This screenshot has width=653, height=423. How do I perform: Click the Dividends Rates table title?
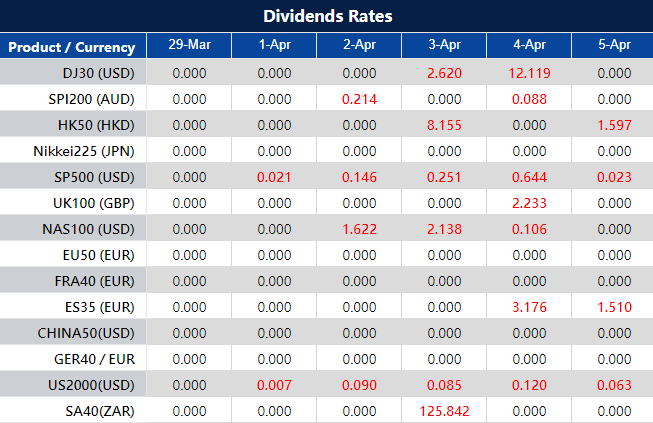click(327, 16)
